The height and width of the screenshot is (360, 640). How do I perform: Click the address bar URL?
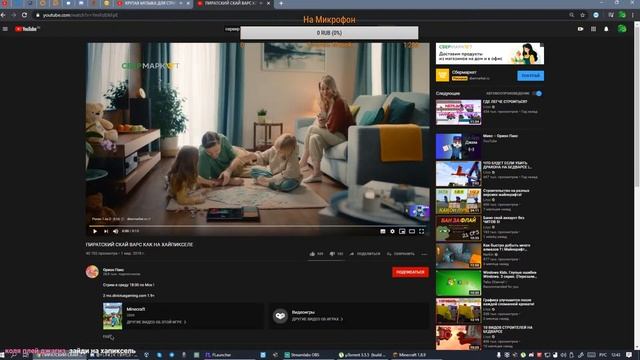[80, 15]
